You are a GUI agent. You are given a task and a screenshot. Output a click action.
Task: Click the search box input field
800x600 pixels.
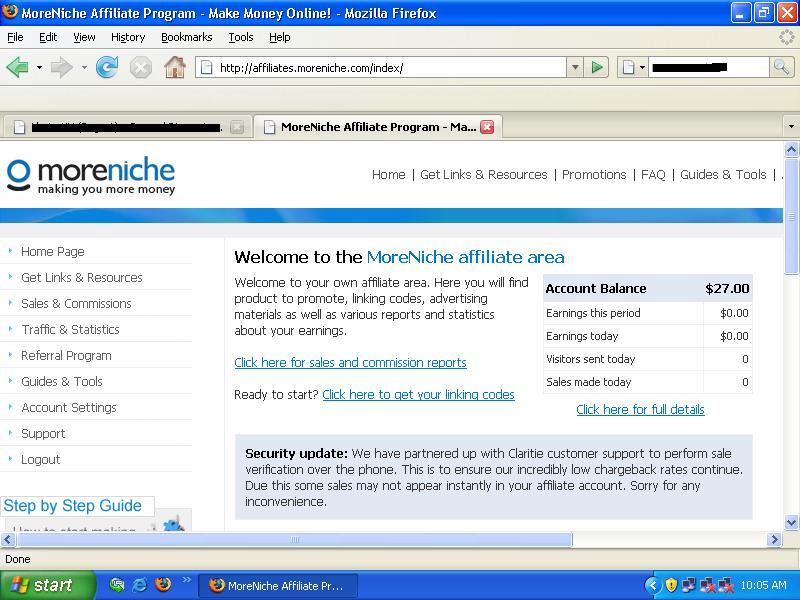click(709, 67)
